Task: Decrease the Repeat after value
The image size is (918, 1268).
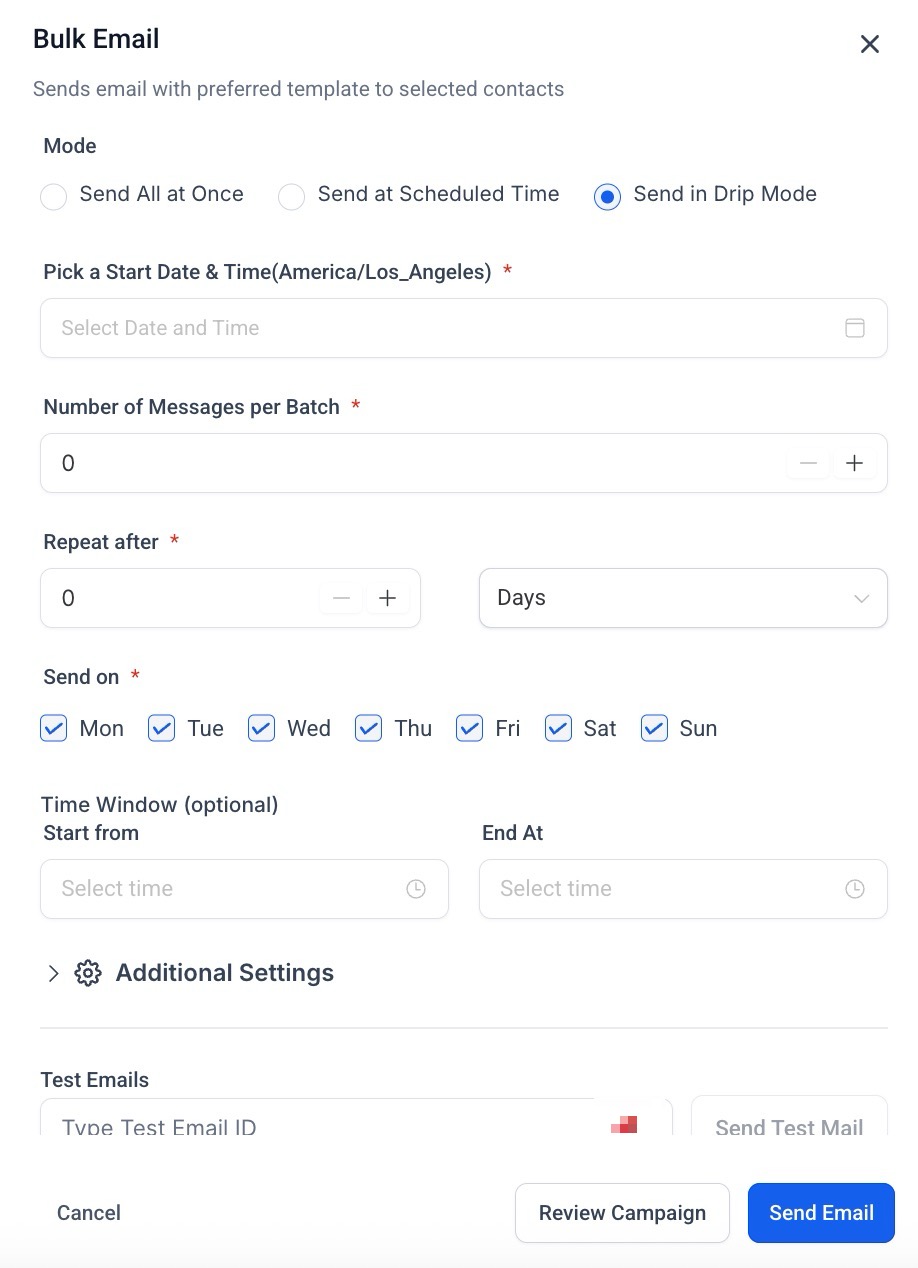Action: click(341, 598)
